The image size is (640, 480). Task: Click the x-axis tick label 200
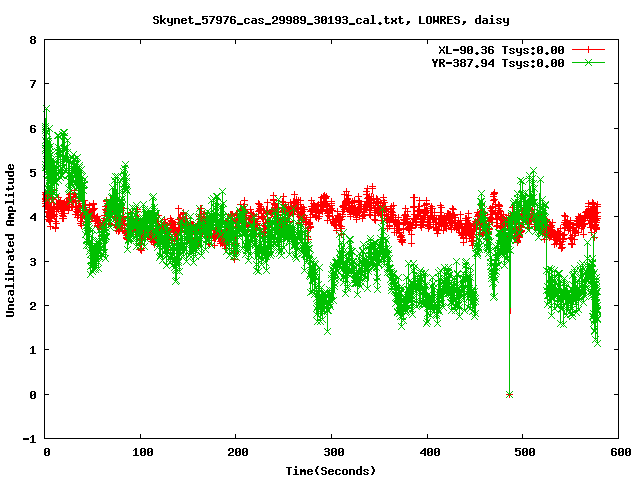tap(238, 452)
